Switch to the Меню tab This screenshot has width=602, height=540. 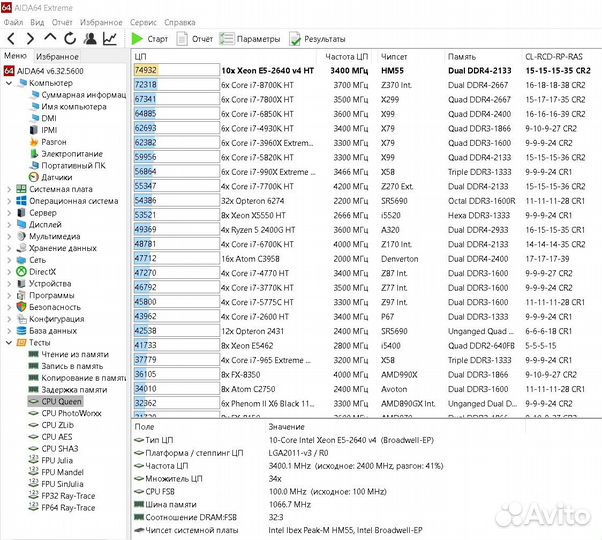pyautogui.click(x=15, y=56)
